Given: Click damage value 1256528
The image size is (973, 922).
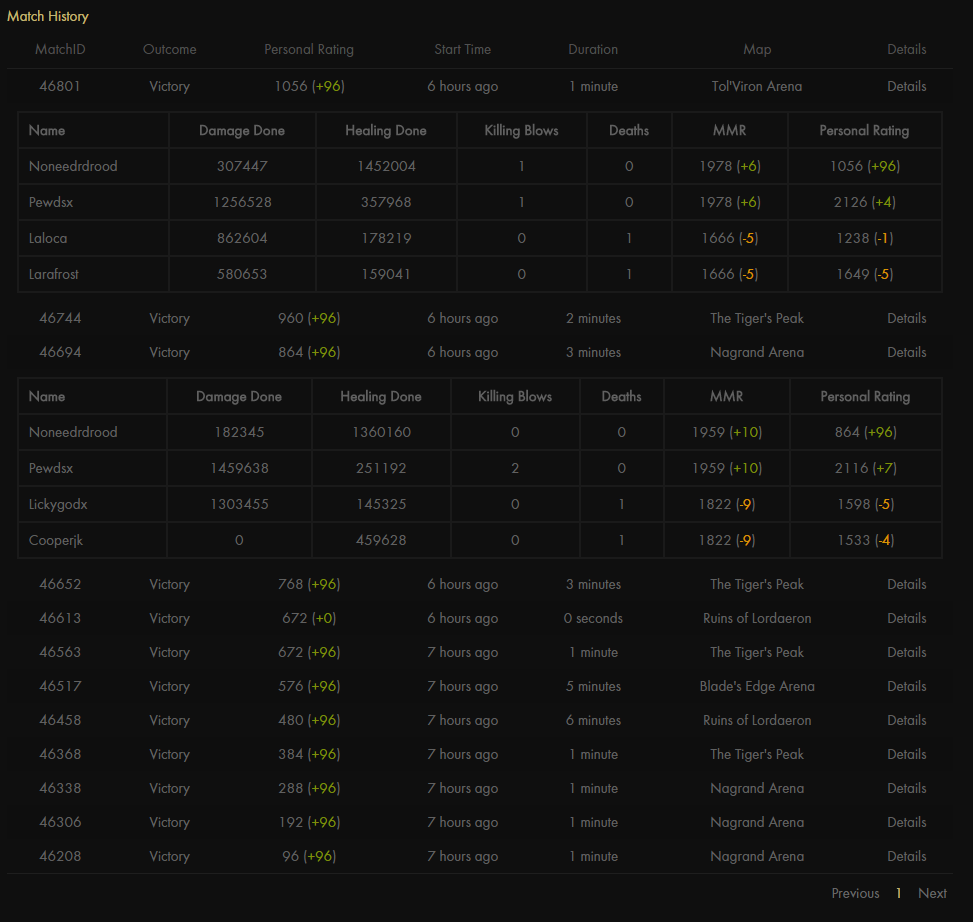Looking at the screenshot, I should pos(242,202).
